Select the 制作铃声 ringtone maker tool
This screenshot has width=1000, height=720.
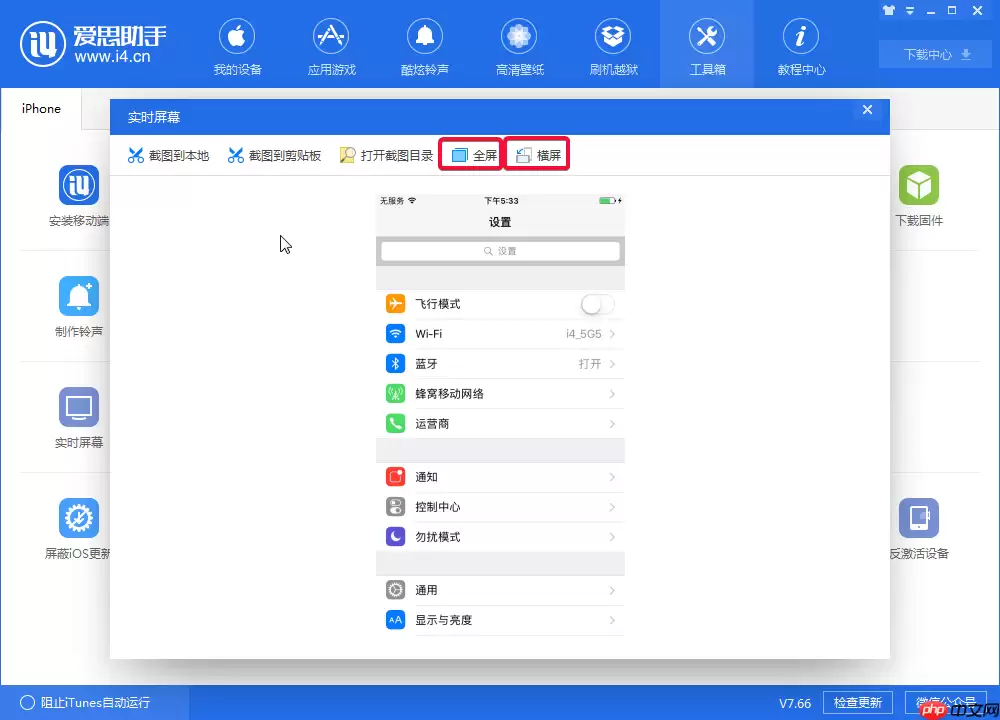coord(78,295)
